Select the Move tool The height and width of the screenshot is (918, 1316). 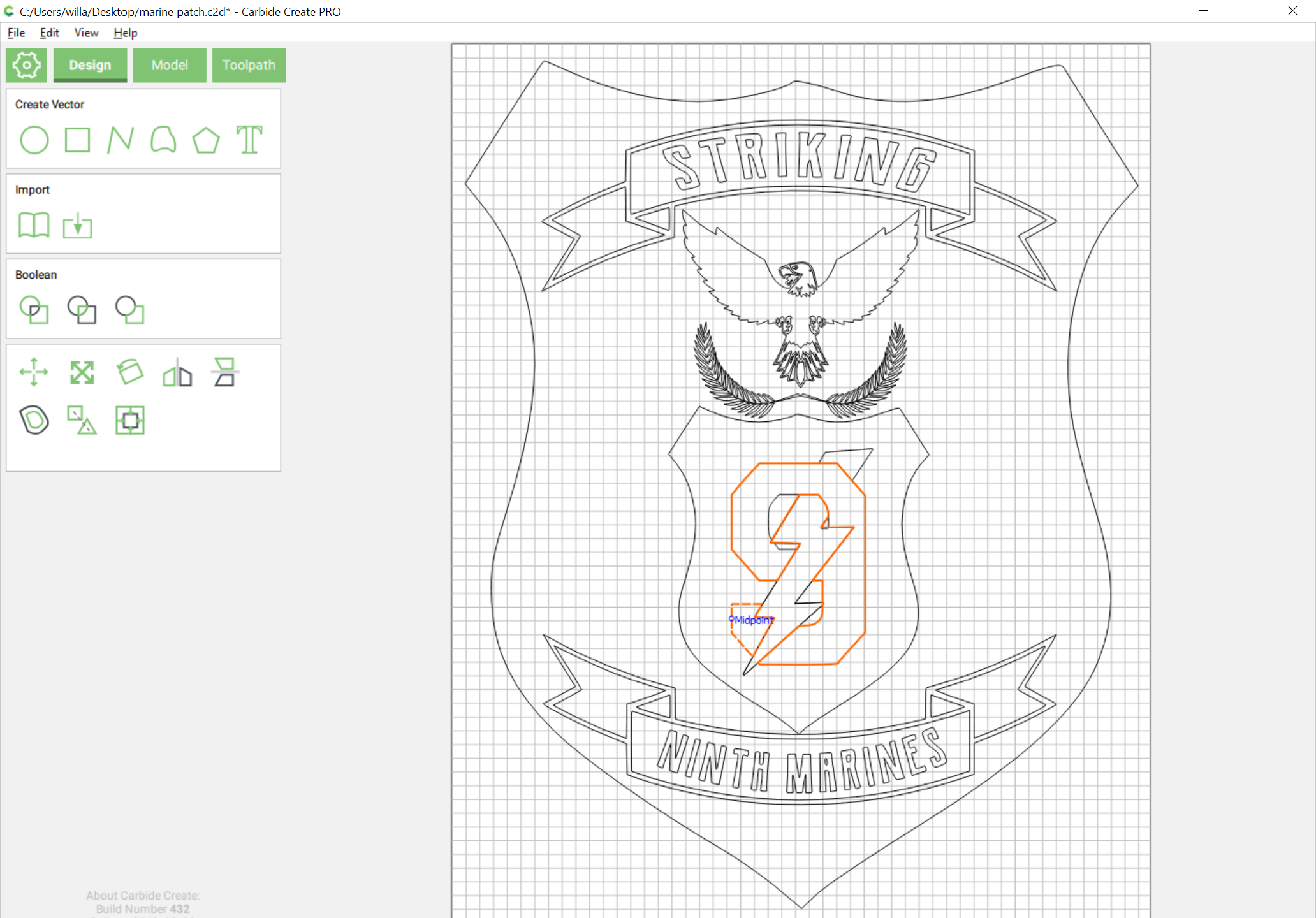coord(34,372)
